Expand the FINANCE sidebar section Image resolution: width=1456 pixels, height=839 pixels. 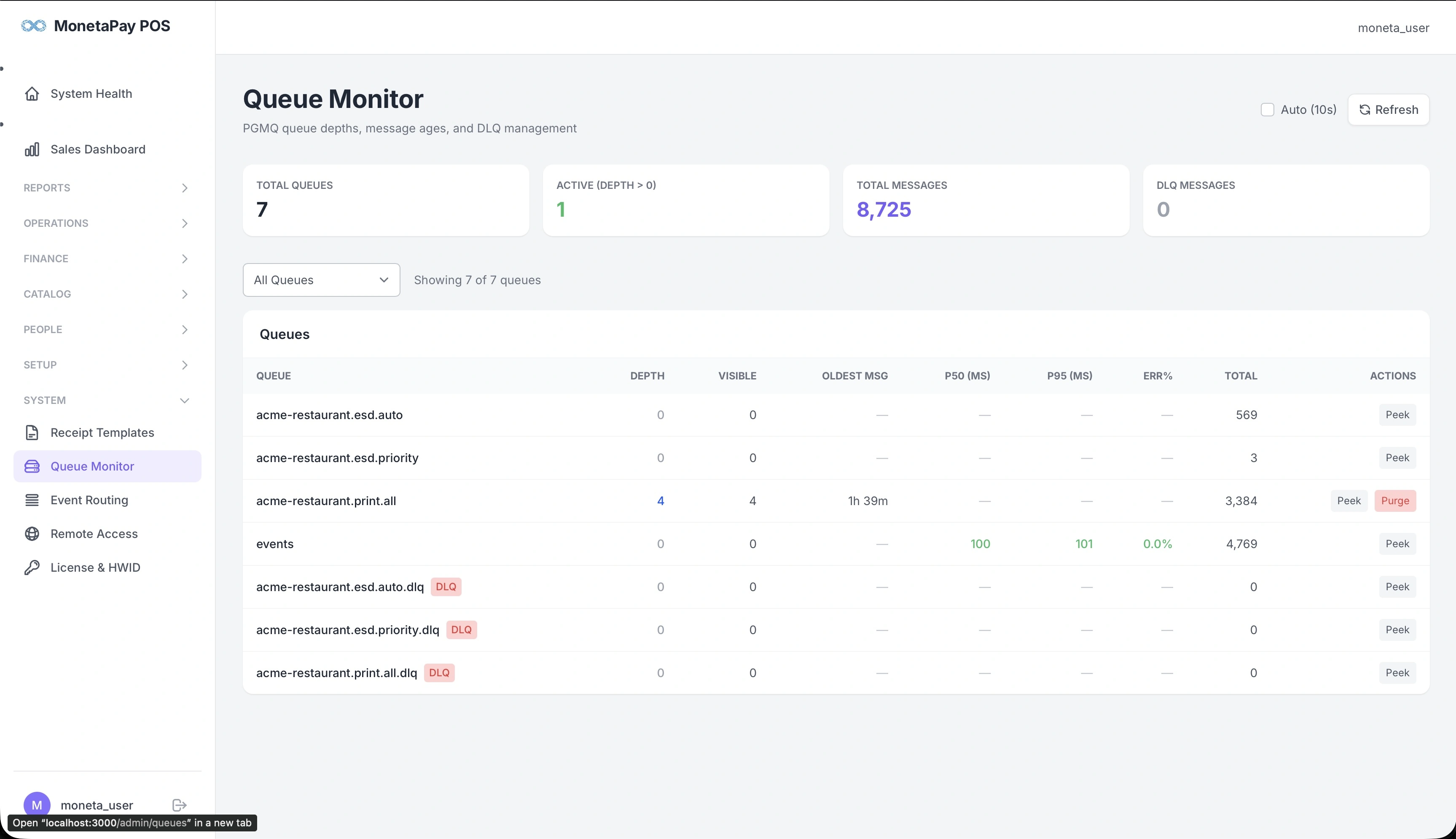pyautogui.click(x=107, y=259)
